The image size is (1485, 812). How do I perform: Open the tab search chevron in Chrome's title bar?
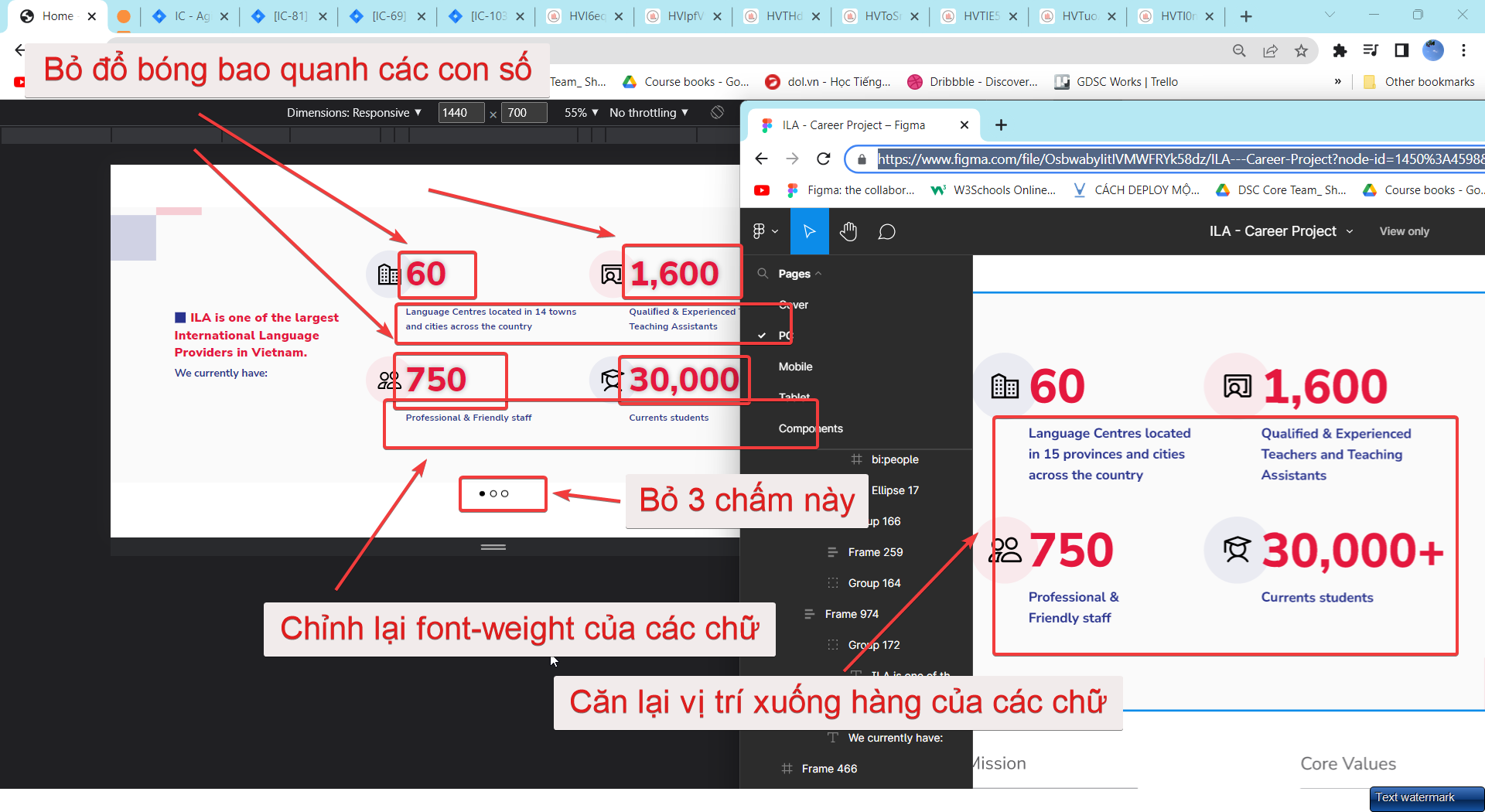pos(1330,15)
